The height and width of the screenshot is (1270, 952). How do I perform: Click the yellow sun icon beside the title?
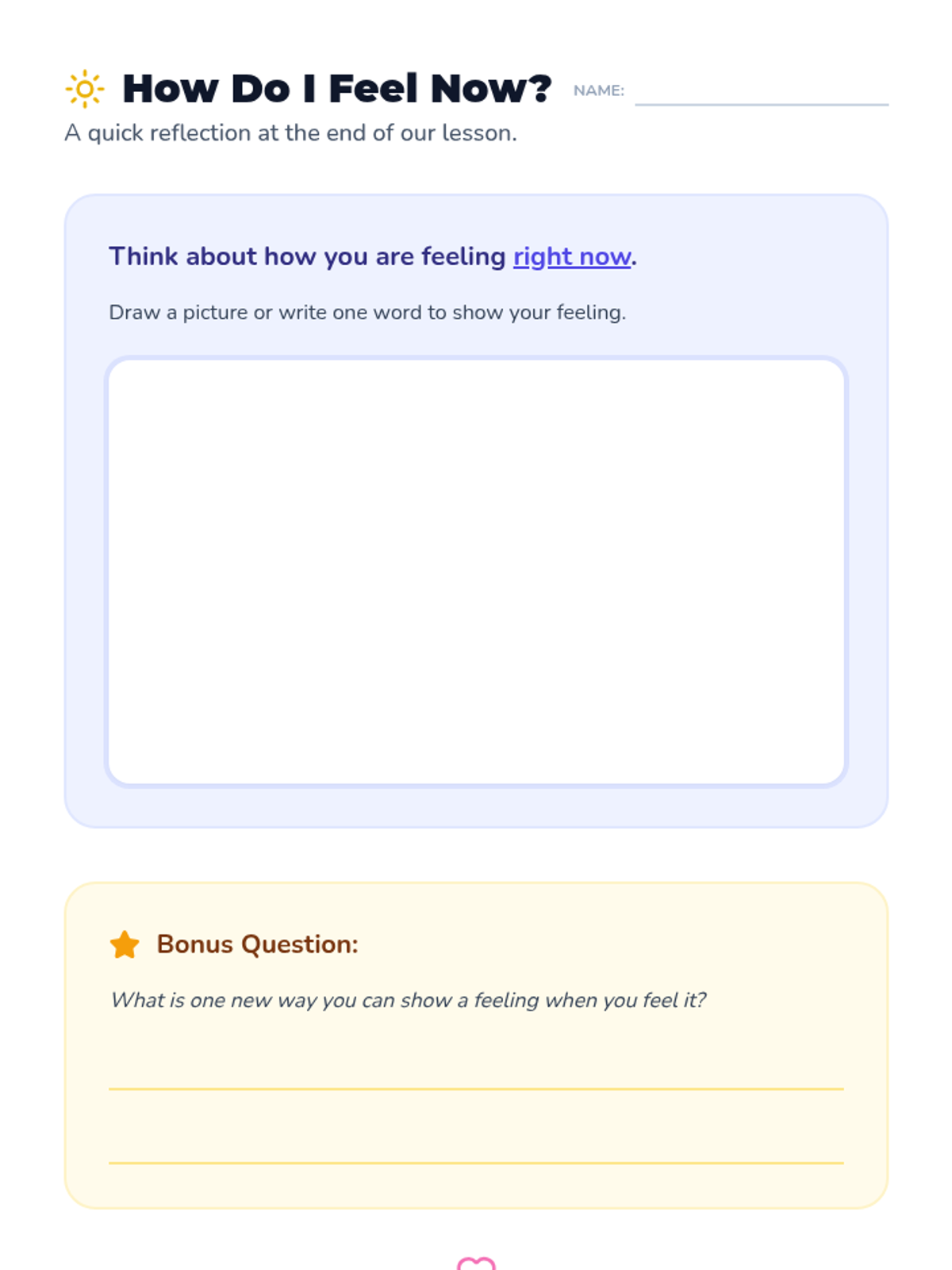84,89
